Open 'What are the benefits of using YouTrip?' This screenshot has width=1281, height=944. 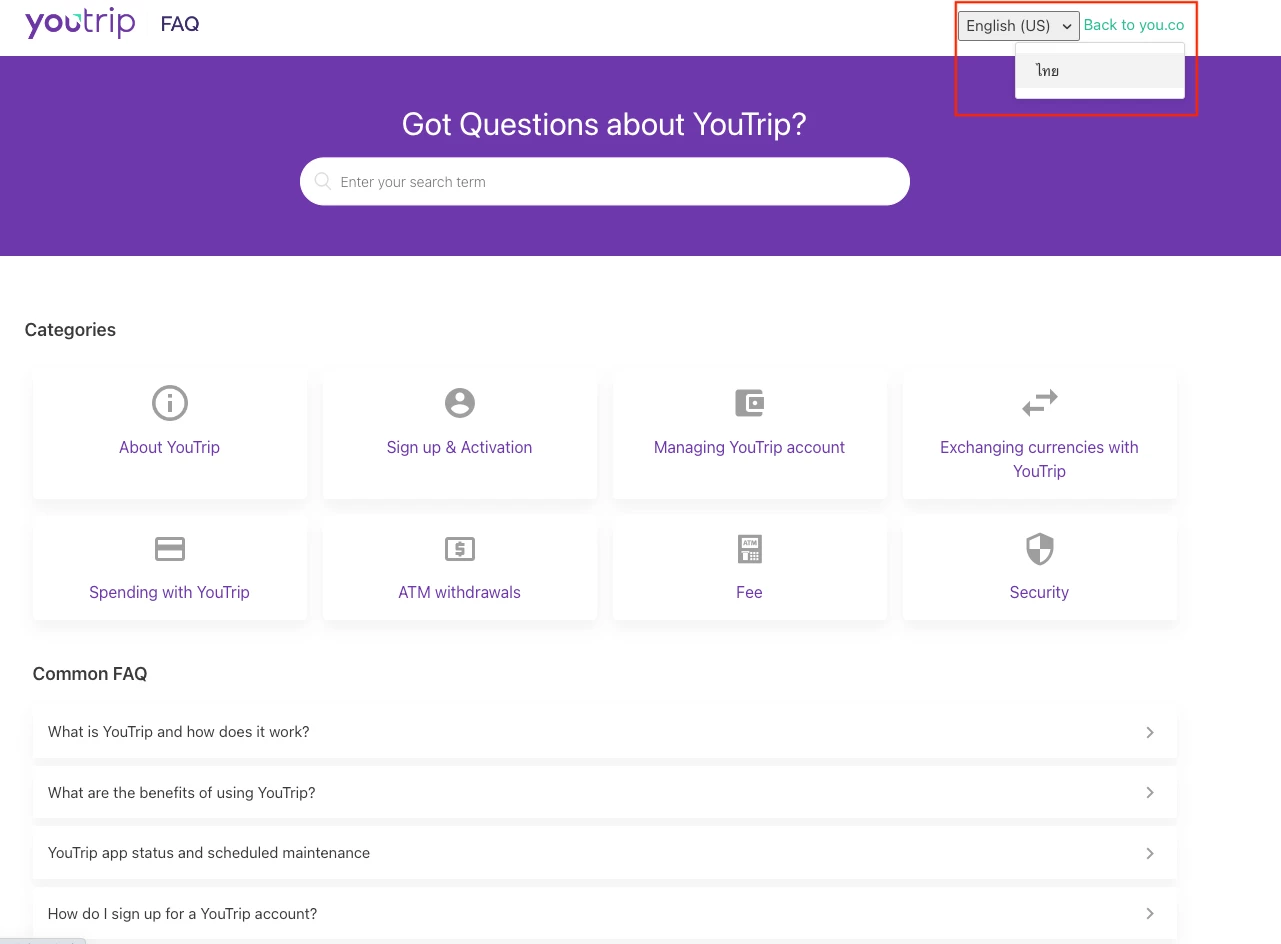[605, 793]
